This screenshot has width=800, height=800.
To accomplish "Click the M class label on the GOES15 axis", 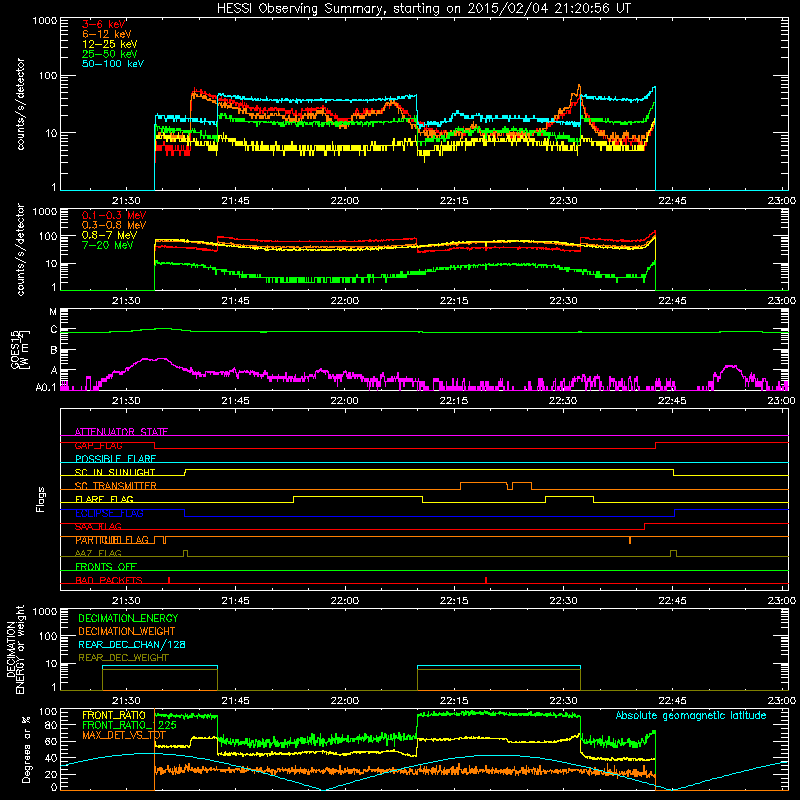I will [x=53, y=312].
